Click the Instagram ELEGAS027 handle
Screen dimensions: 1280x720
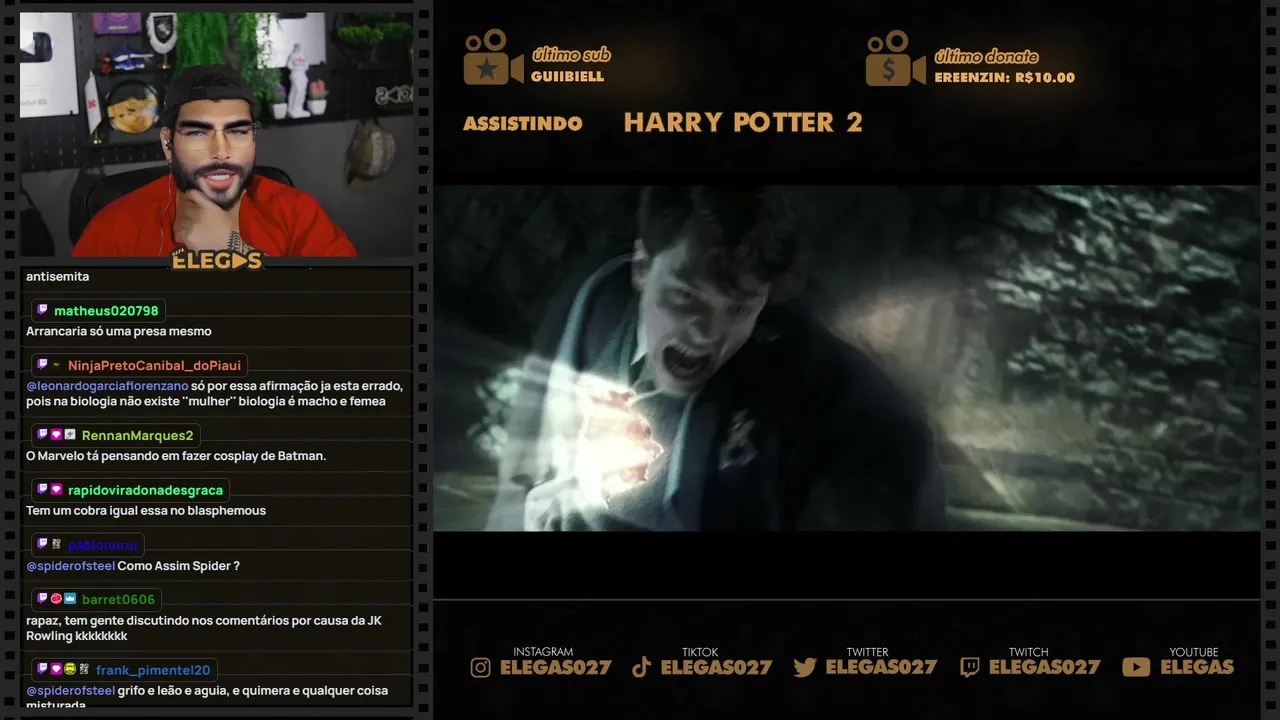[x=555, y=668]
